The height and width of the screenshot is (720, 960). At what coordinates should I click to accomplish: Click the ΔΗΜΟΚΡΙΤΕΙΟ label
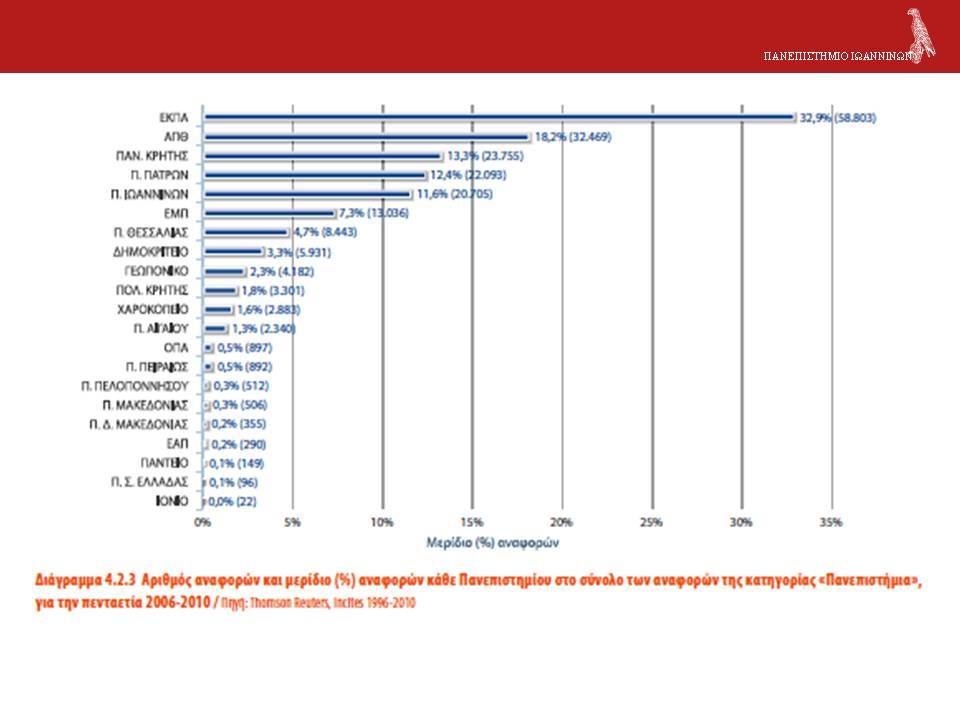pyautogui.click(x=151, y=252)
